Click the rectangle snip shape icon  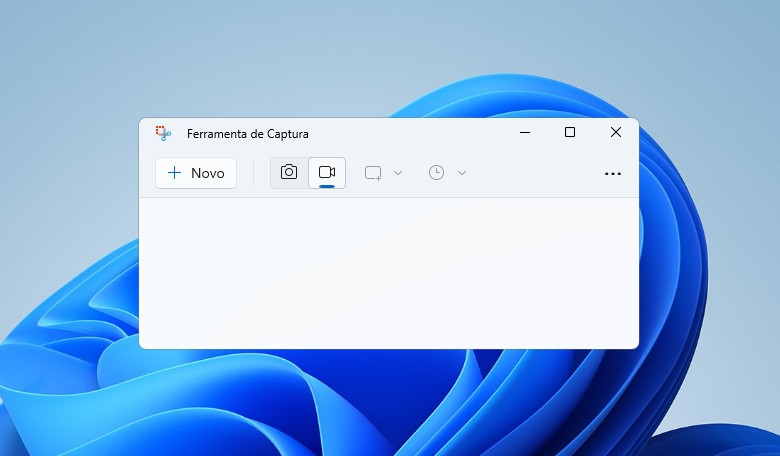point(373,173)
